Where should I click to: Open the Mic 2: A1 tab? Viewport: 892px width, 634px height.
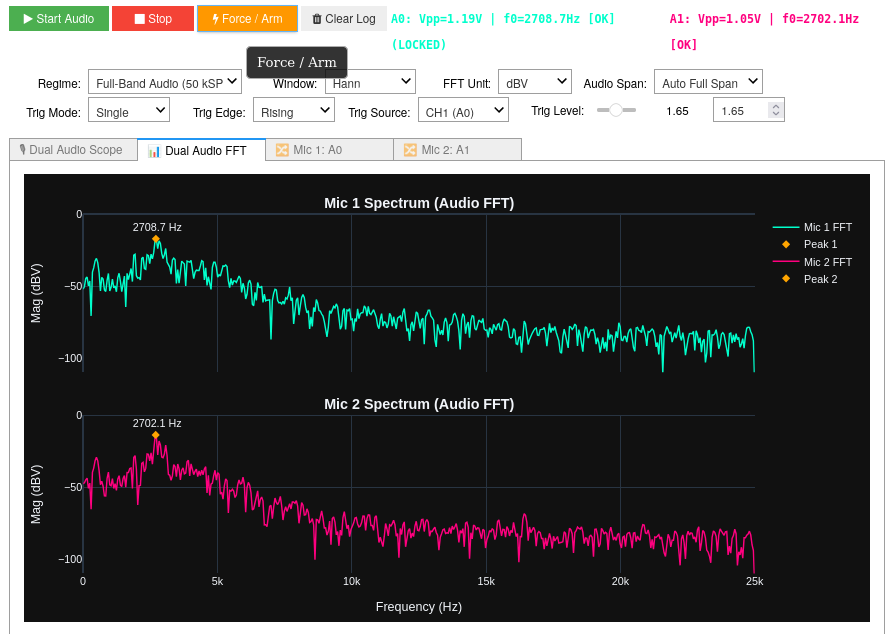click(x=457, y=150)
